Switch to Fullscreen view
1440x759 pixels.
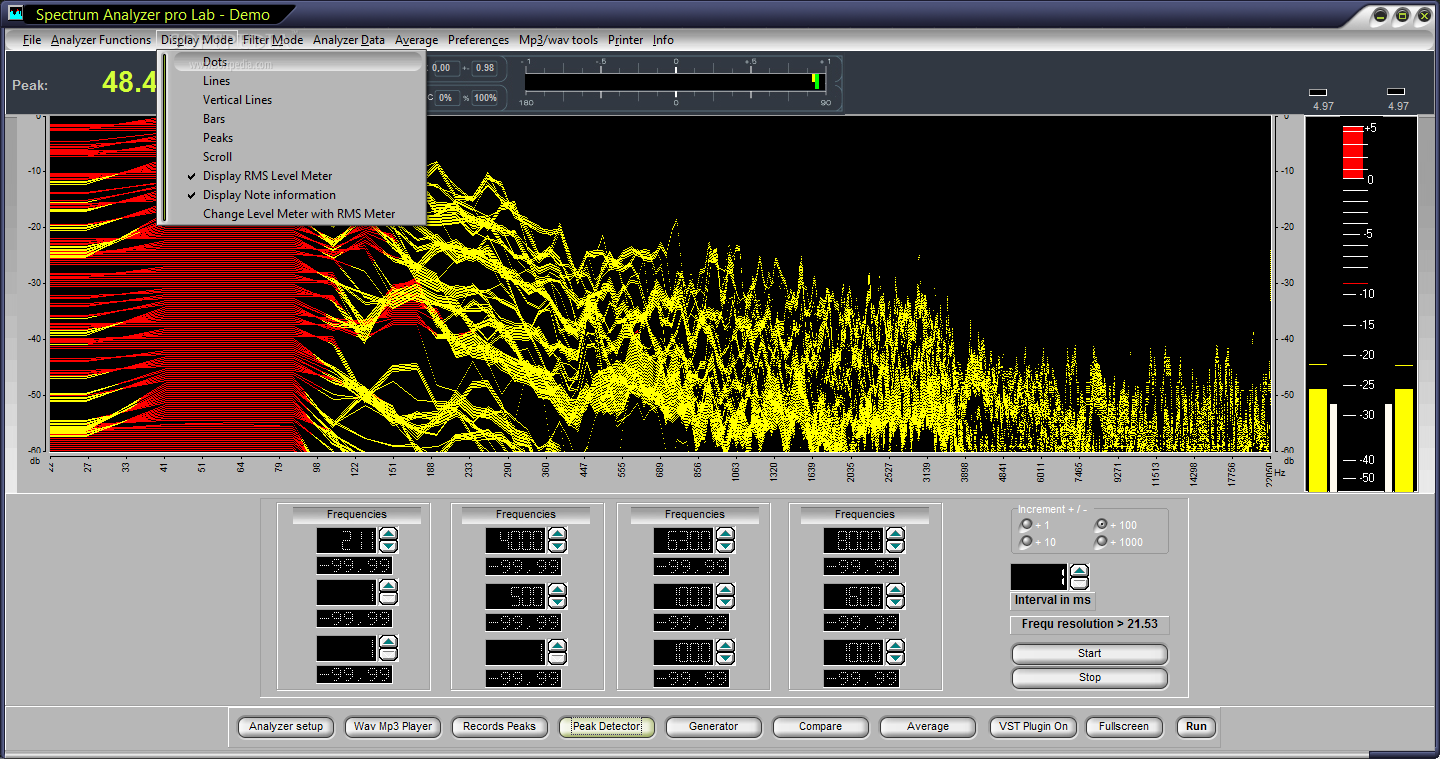coord(1124,727)
